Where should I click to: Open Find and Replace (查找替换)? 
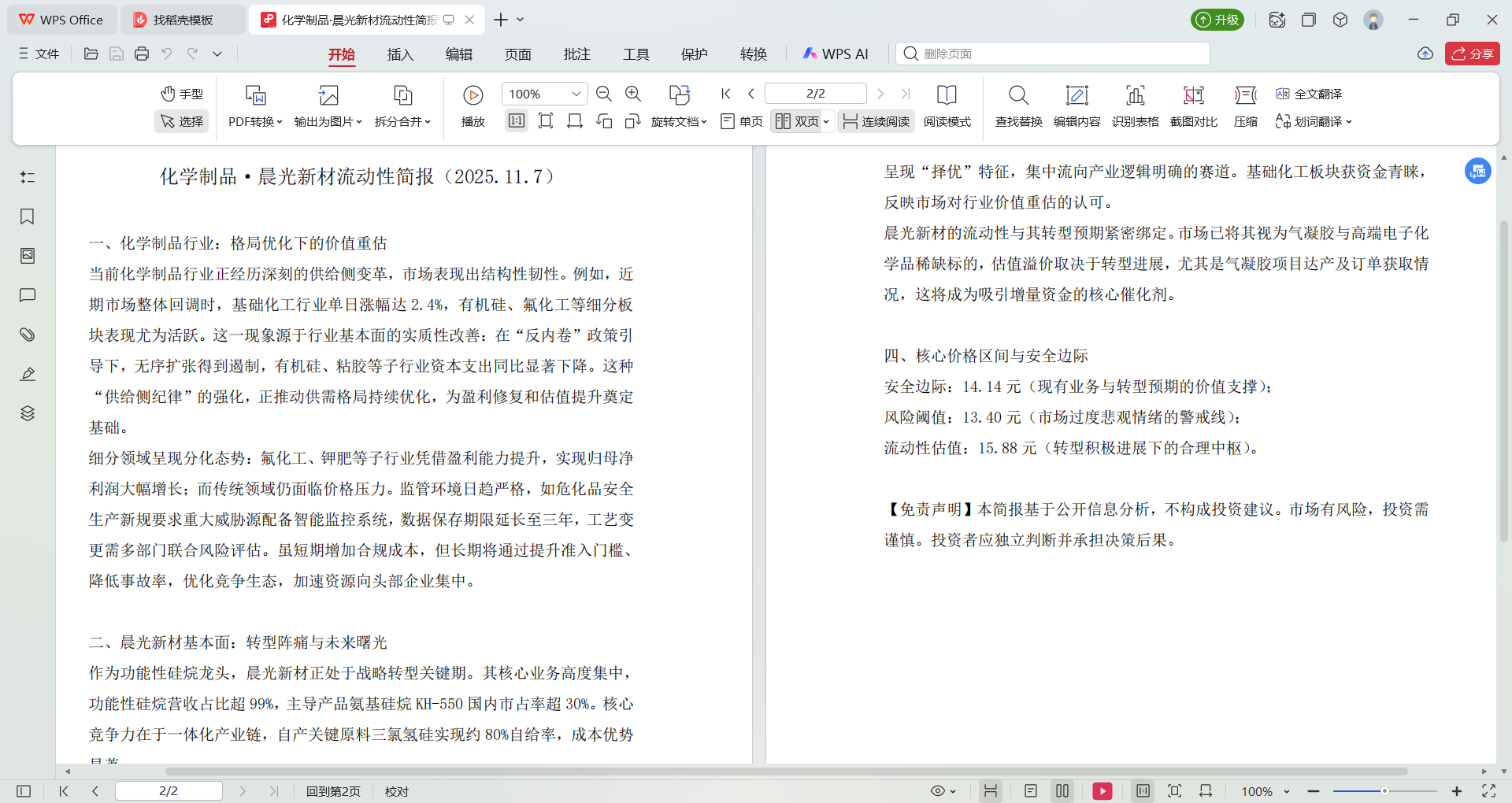[x=1018, y=106]
